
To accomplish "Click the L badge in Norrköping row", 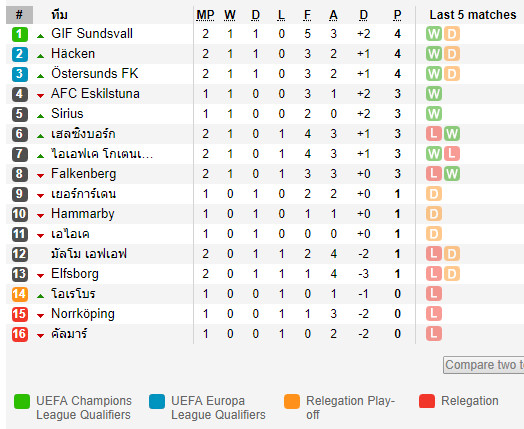I will 434,314.
